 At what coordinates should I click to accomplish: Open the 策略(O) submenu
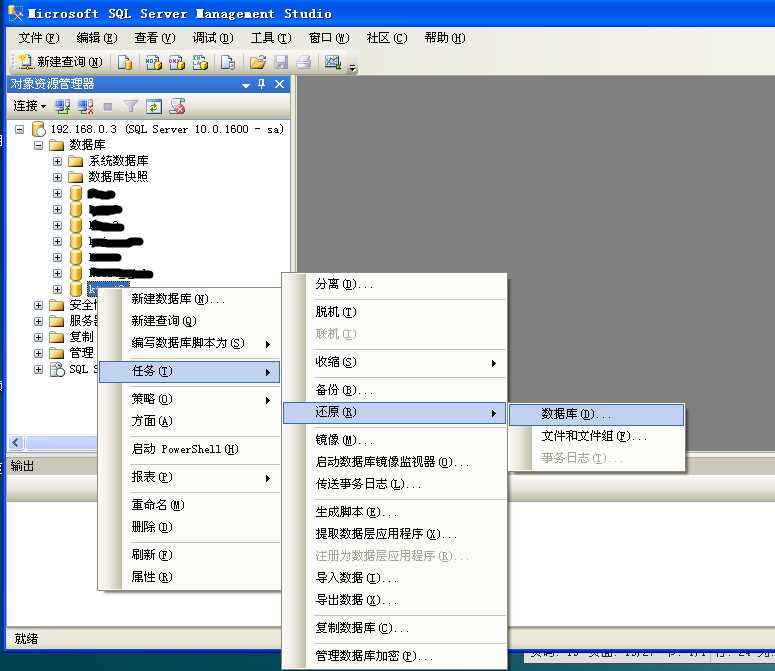(189, 399)
